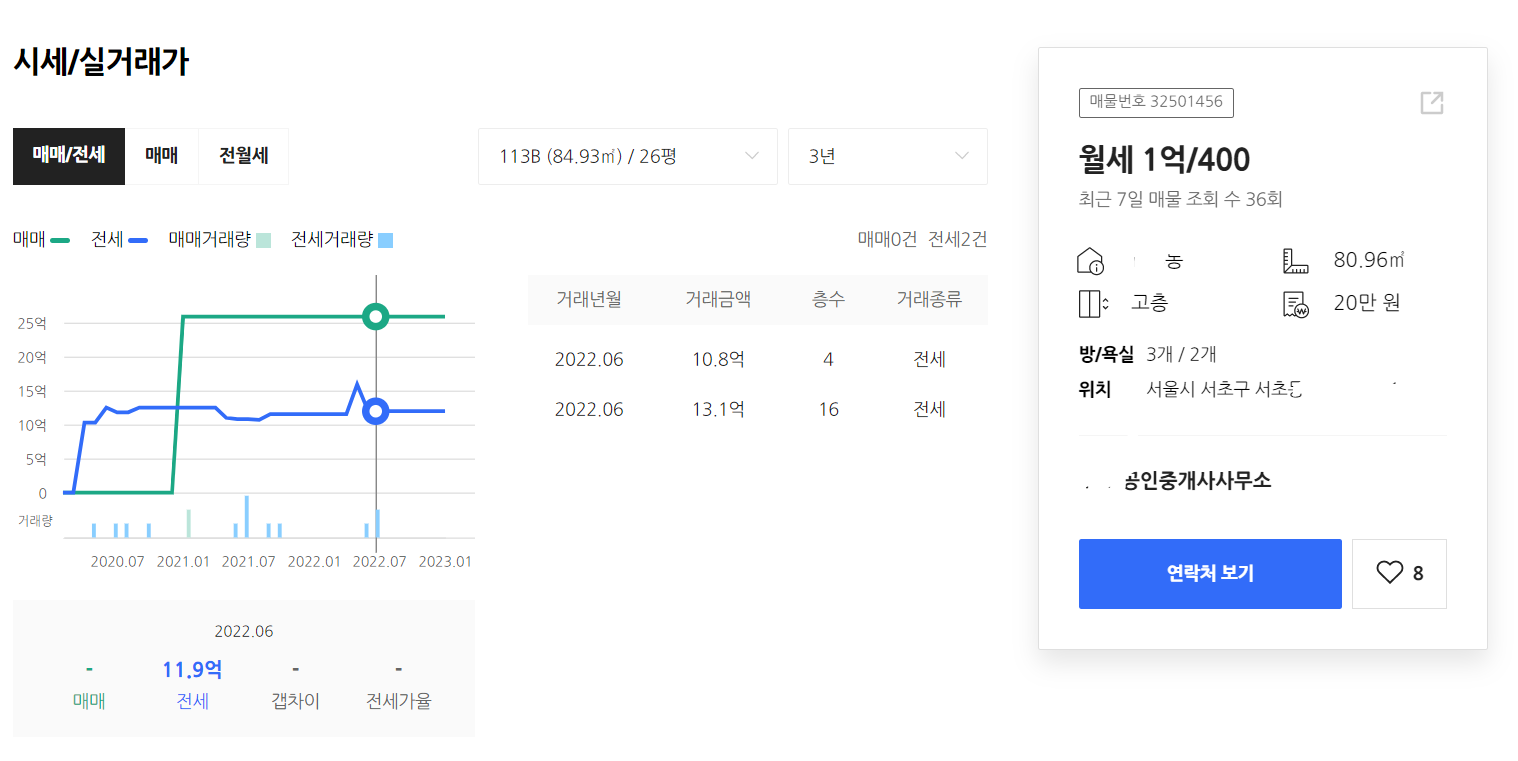Click the blue 전세 chart marker
This screenshot has width=1518, height=761.
click(376, 411)
